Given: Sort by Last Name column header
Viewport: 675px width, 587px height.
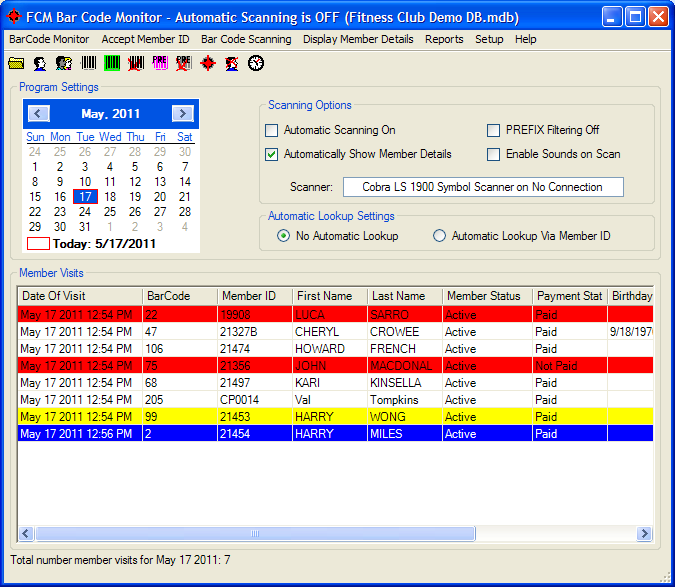Looking at the screenshot, I should (398, 296).
